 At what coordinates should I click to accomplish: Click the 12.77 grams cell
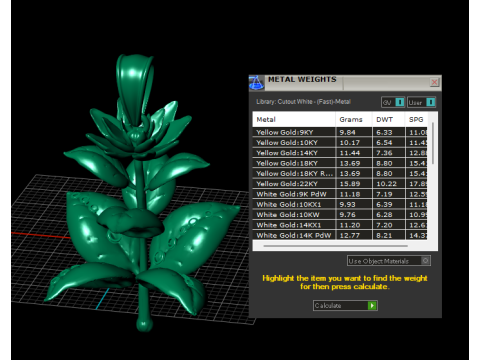[354, 235]
